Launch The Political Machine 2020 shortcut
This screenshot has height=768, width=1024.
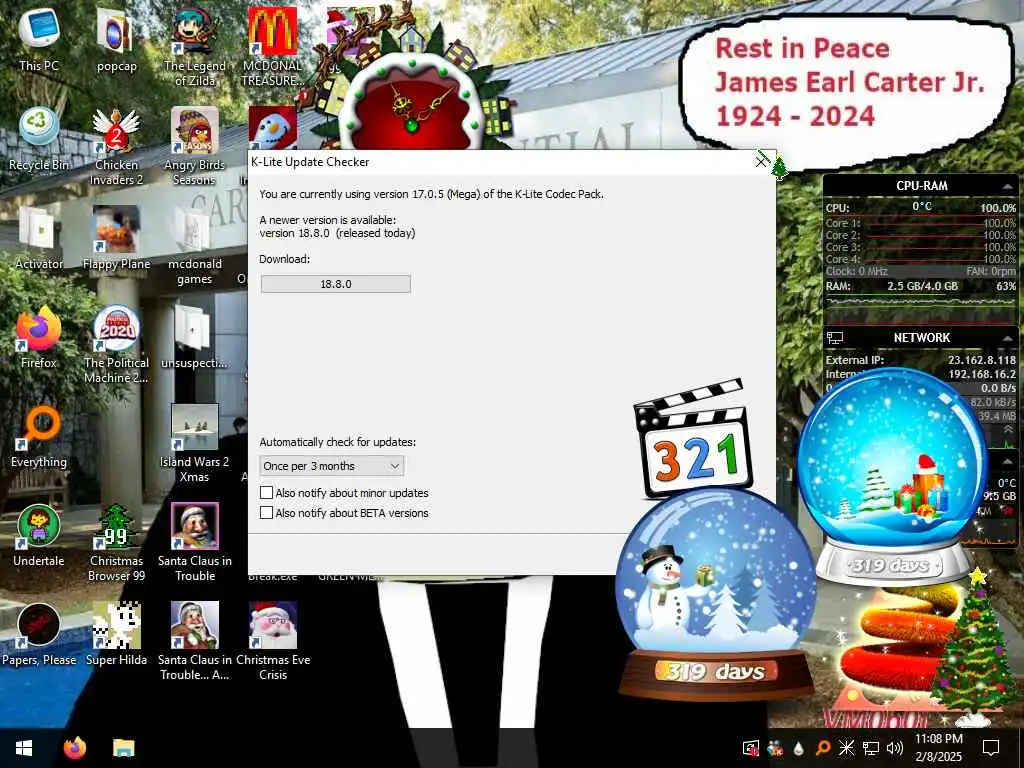(x=116, y=345)
